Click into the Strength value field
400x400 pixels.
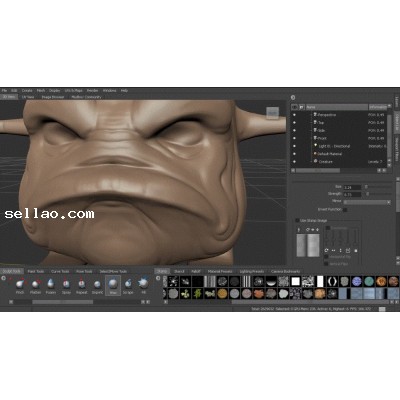352,194
